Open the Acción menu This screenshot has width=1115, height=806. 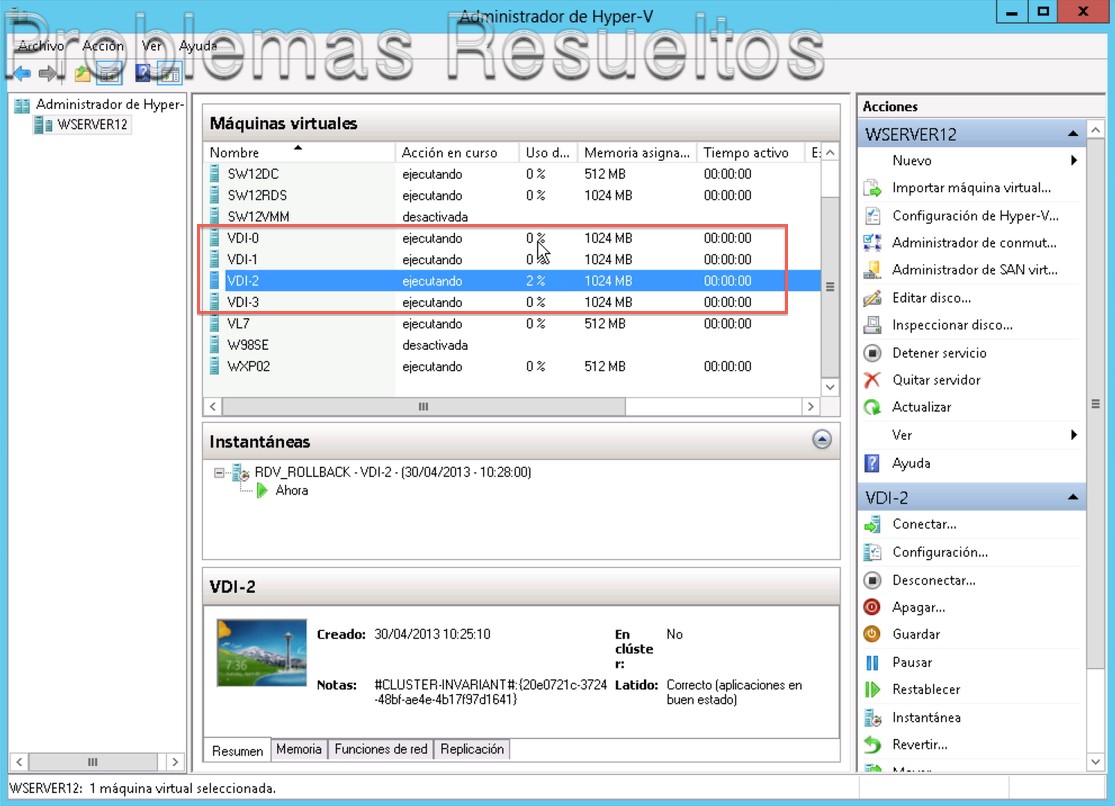click(x=103, y=46)
